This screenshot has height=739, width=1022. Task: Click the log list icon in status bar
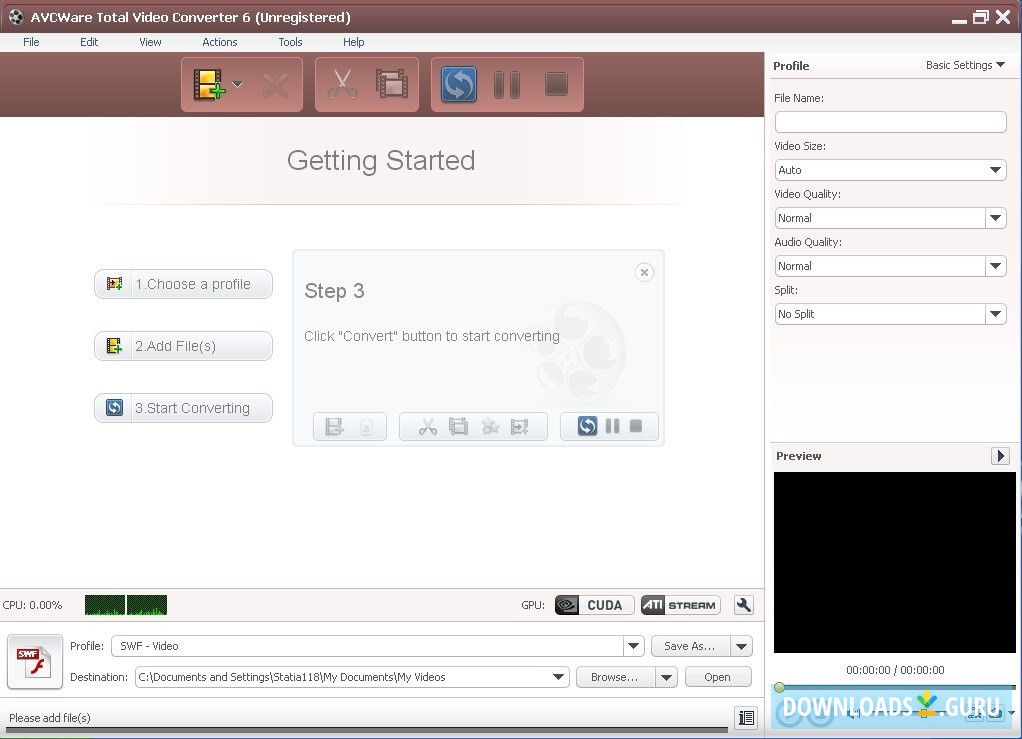[x=746, y=718]
